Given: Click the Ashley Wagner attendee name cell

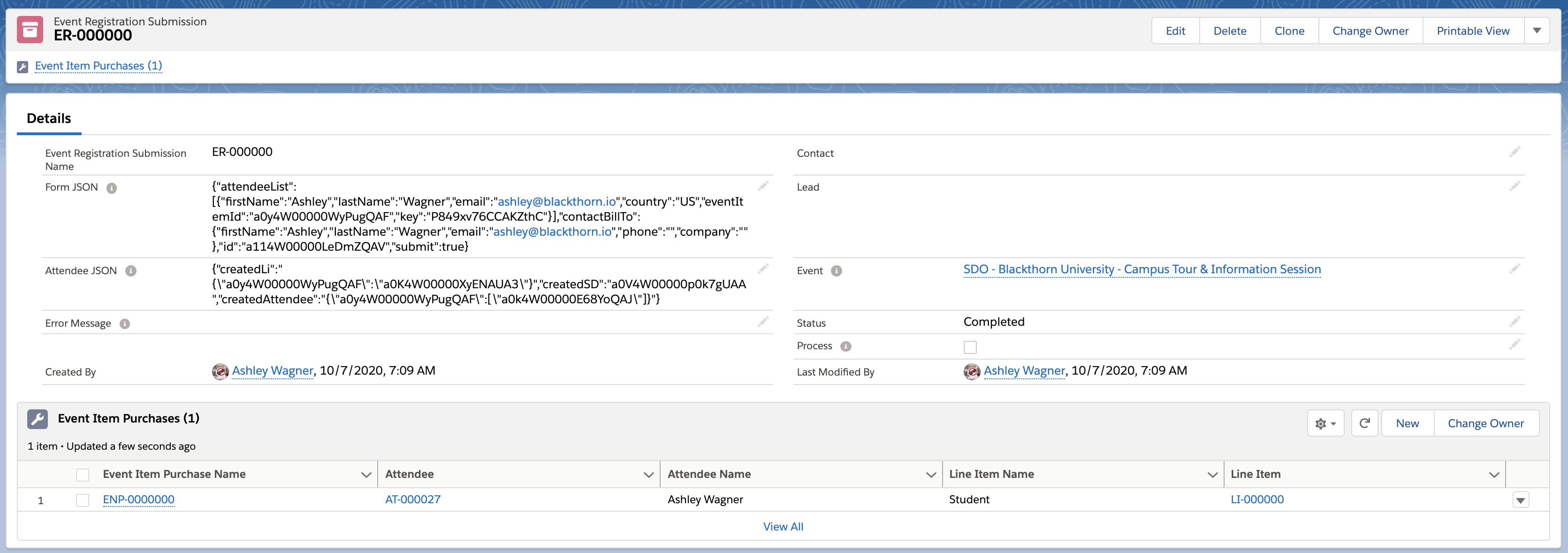Looking at the screenshot, I should pos(706,500).
